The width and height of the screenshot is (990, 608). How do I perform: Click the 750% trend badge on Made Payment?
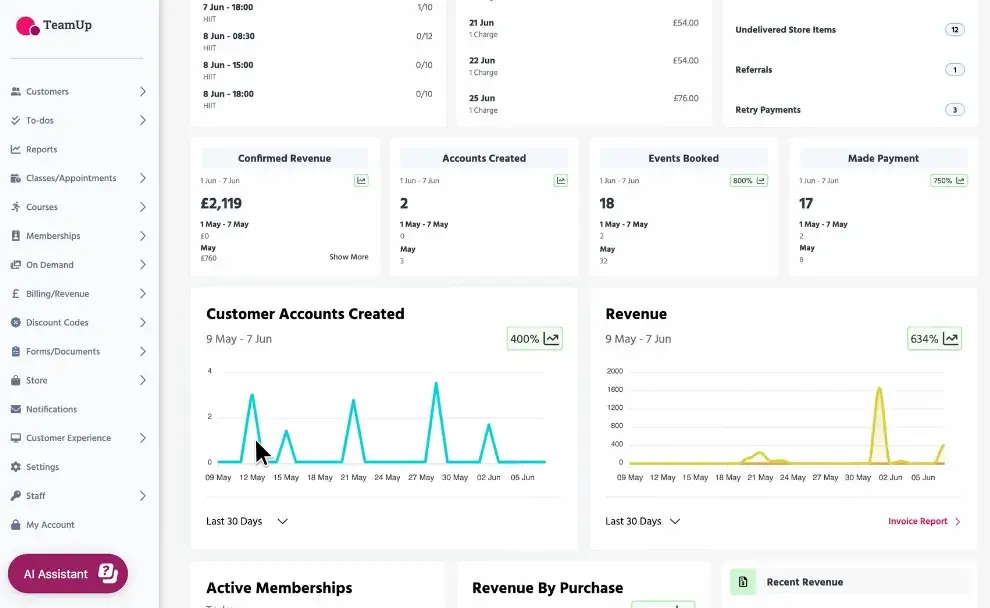950,180
